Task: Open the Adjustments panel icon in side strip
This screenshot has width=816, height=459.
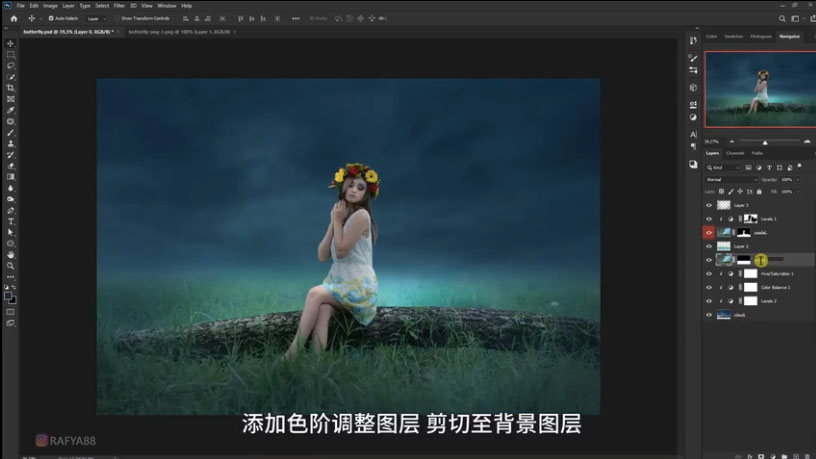Action: (693, 117)
